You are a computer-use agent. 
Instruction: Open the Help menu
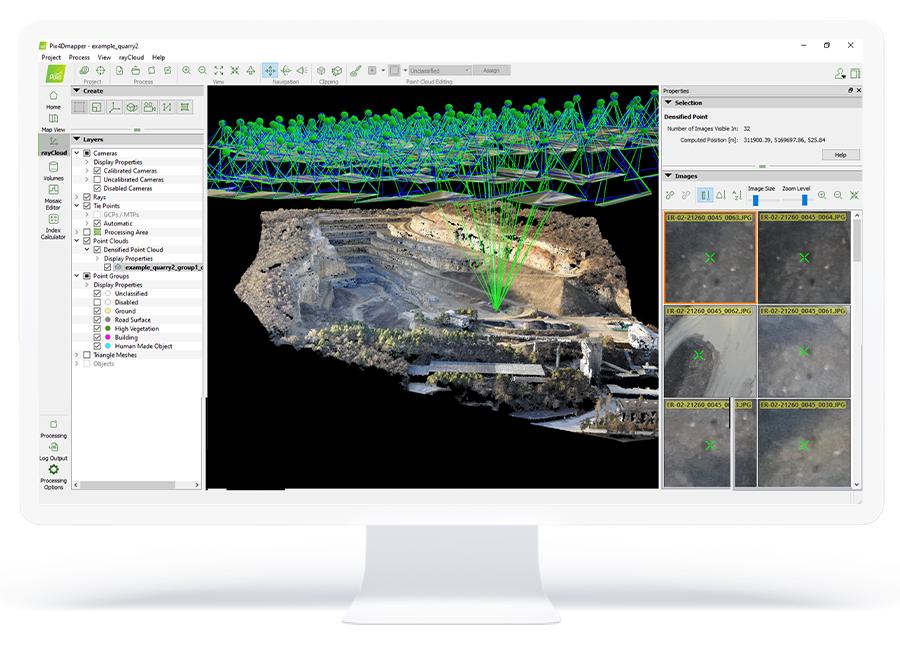tap(158, 57)
